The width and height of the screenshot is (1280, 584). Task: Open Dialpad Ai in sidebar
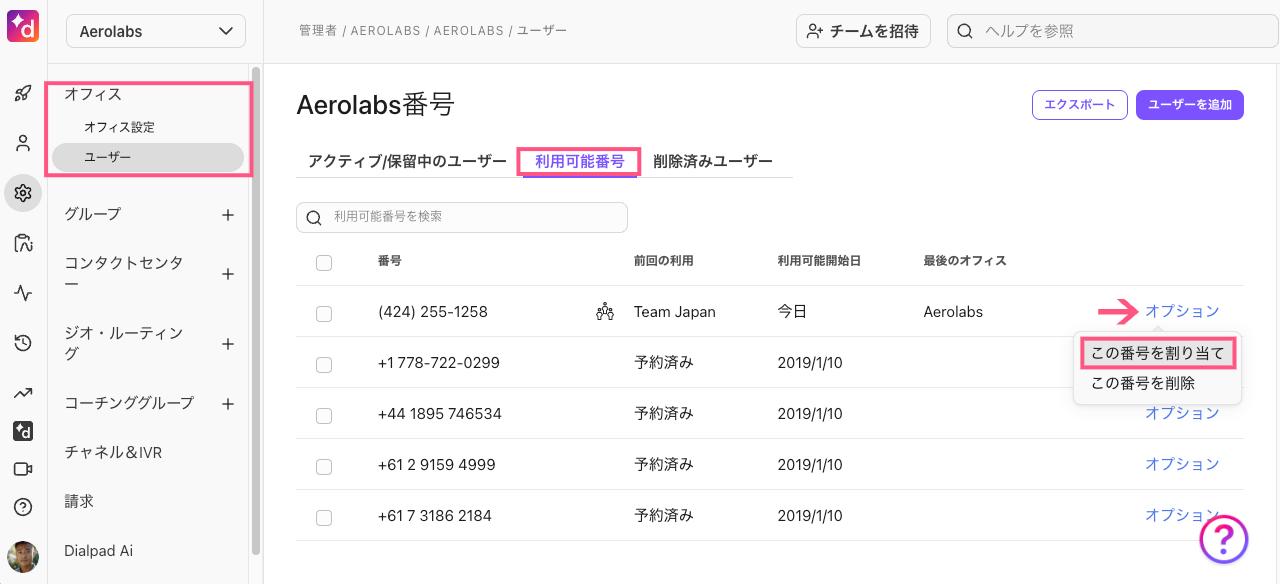(x=99, y=551)
